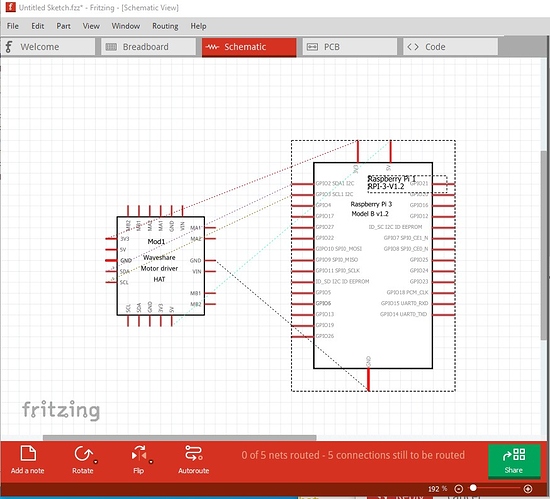Click the GPIO26 pin label

click(x=325, y=336)
